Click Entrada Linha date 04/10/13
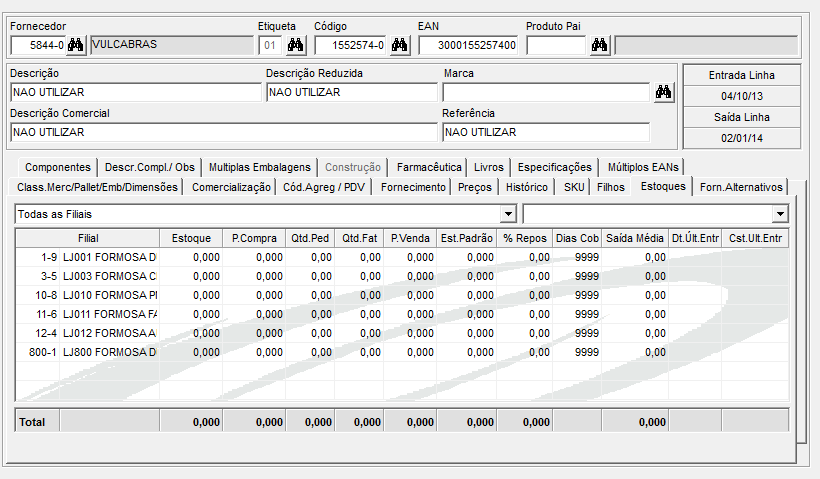This screenshot has width=820, height=479. click(742, 96)
